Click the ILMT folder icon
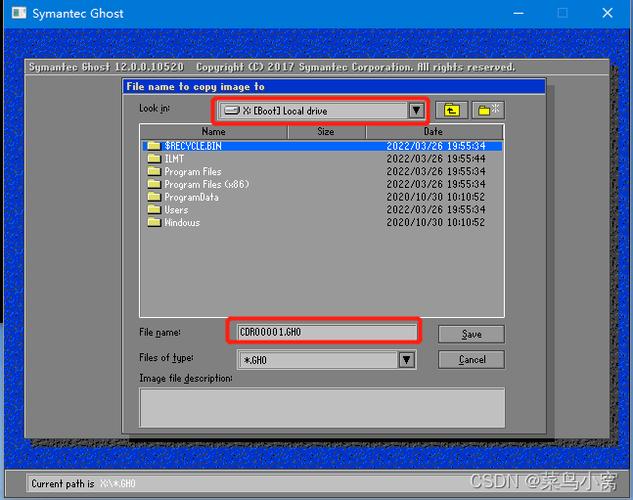 click(x=154, y=159)
